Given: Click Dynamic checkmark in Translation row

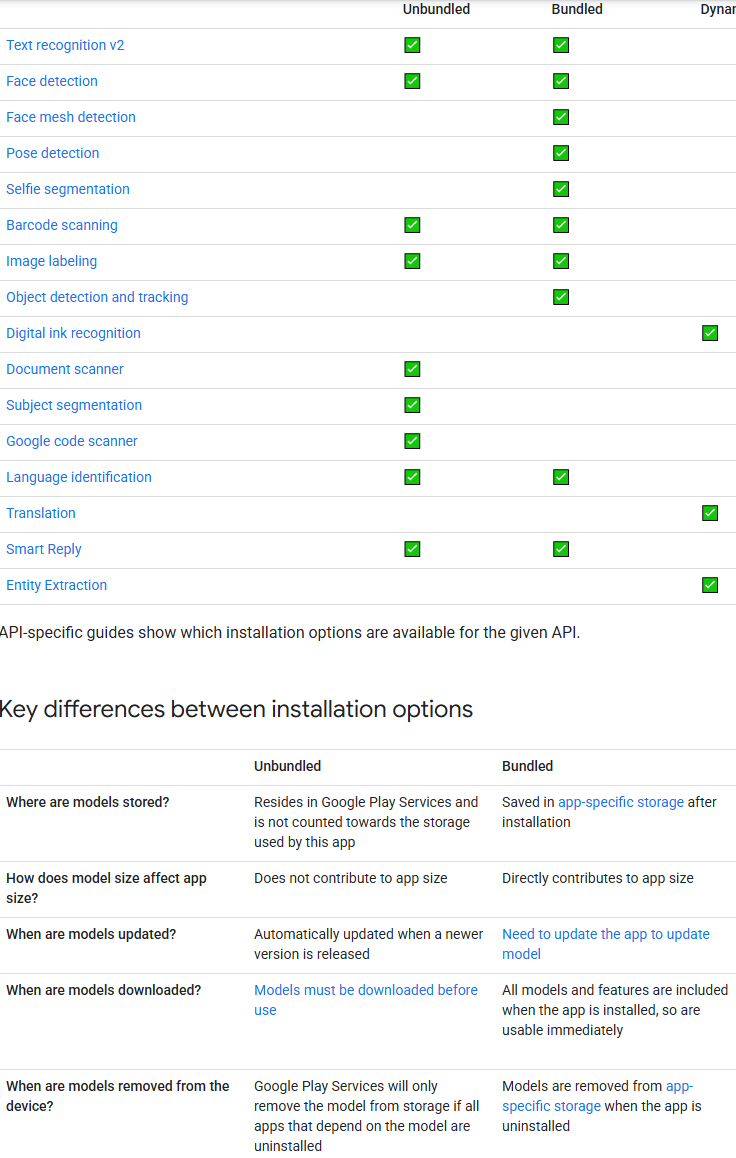Looking at the screenshot, I should (710, 513).
